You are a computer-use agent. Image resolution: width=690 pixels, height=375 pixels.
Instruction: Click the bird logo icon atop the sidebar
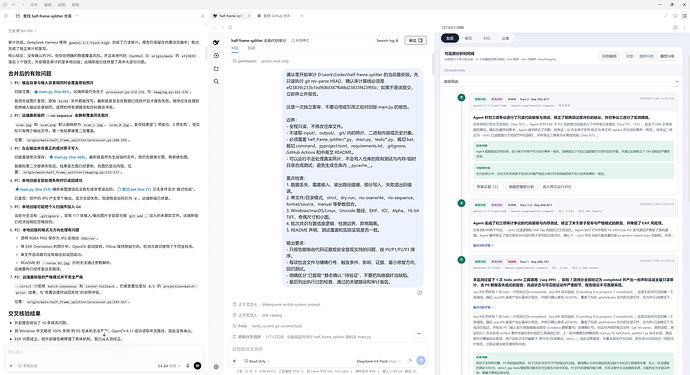216,42
